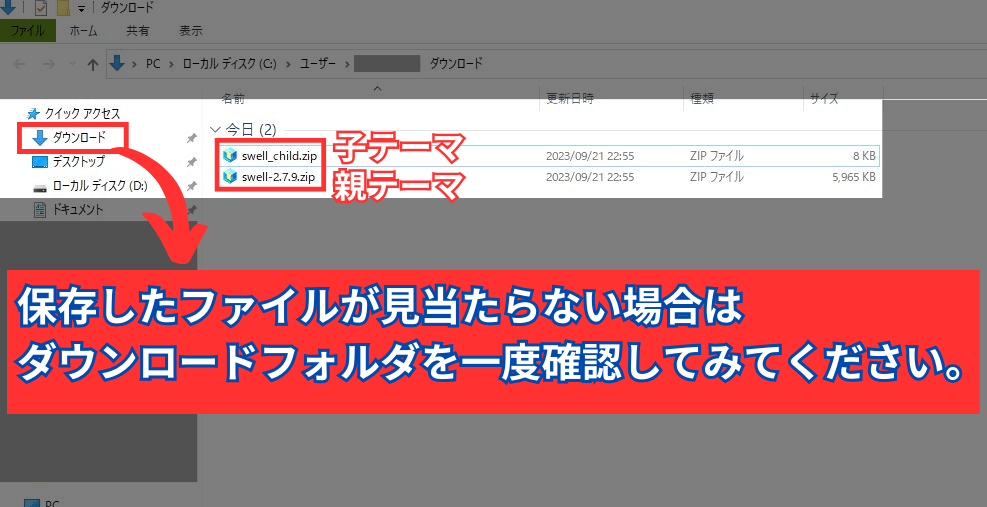
Task: Sort by 名前 column header
Action: pos(234,98)
